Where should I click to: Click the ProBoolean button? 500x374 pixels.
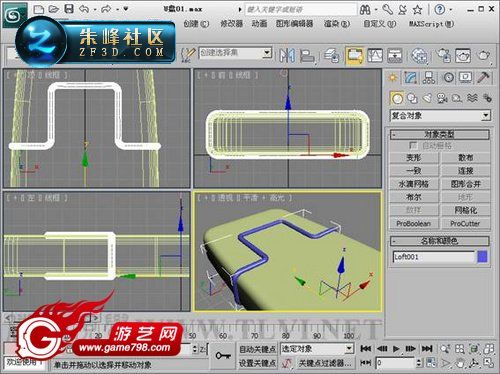(x=414, y=223)
